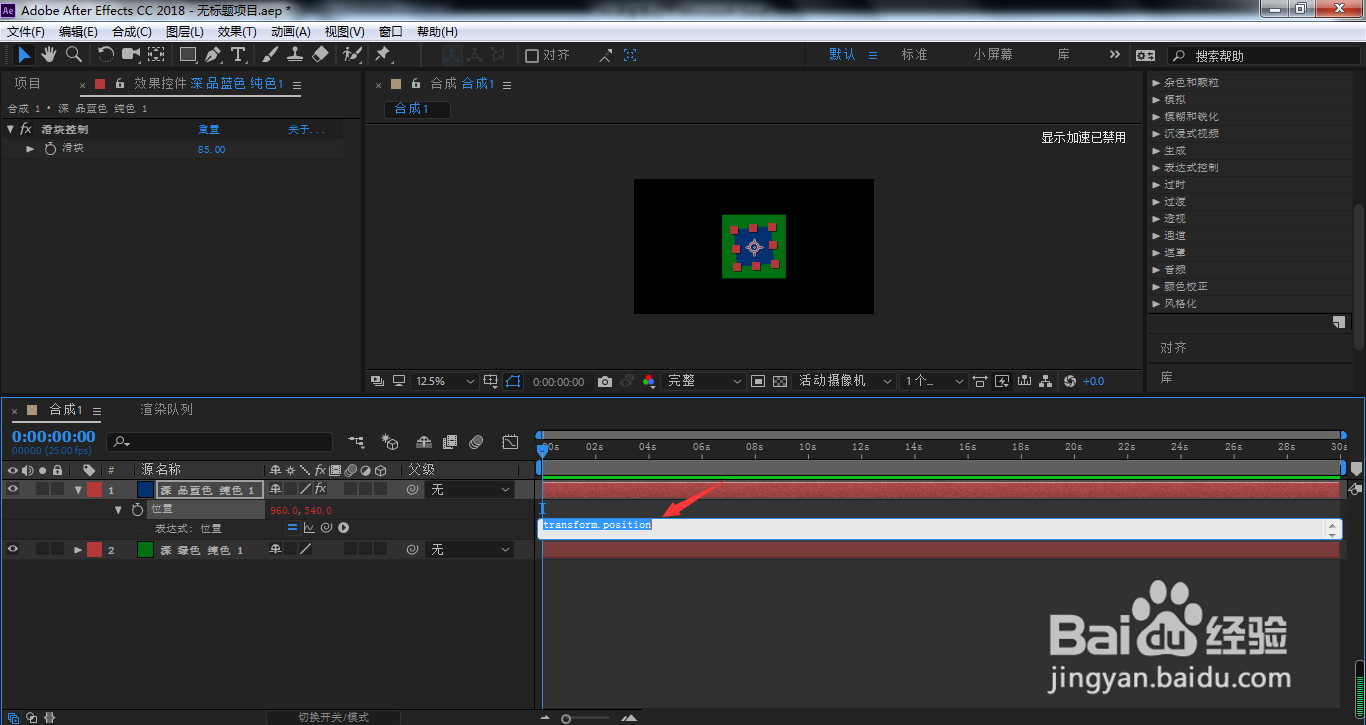Click the frame blending filmstrip icon

(x=450, y=442)
